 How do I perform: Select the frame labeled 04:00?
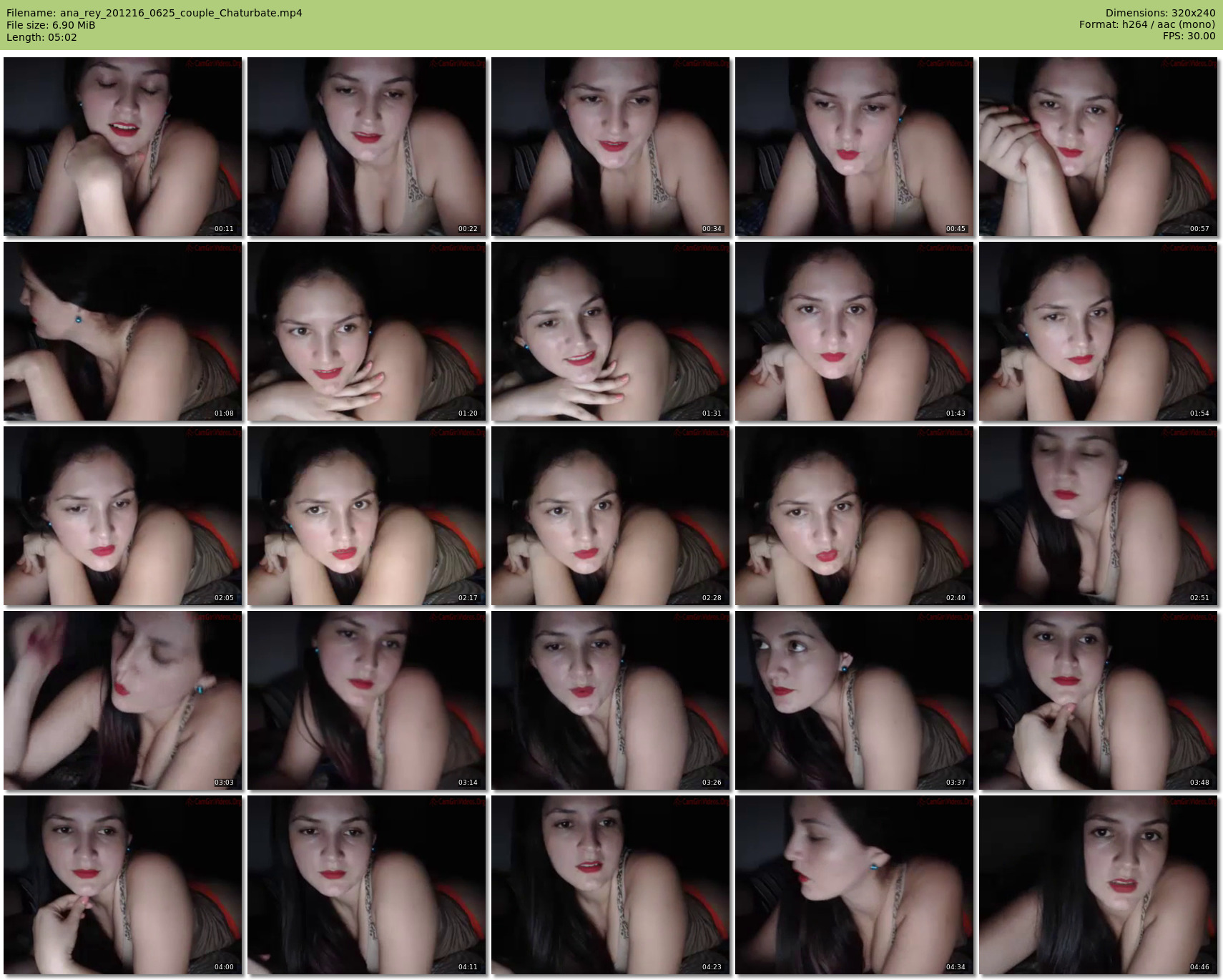click(123, 885)
